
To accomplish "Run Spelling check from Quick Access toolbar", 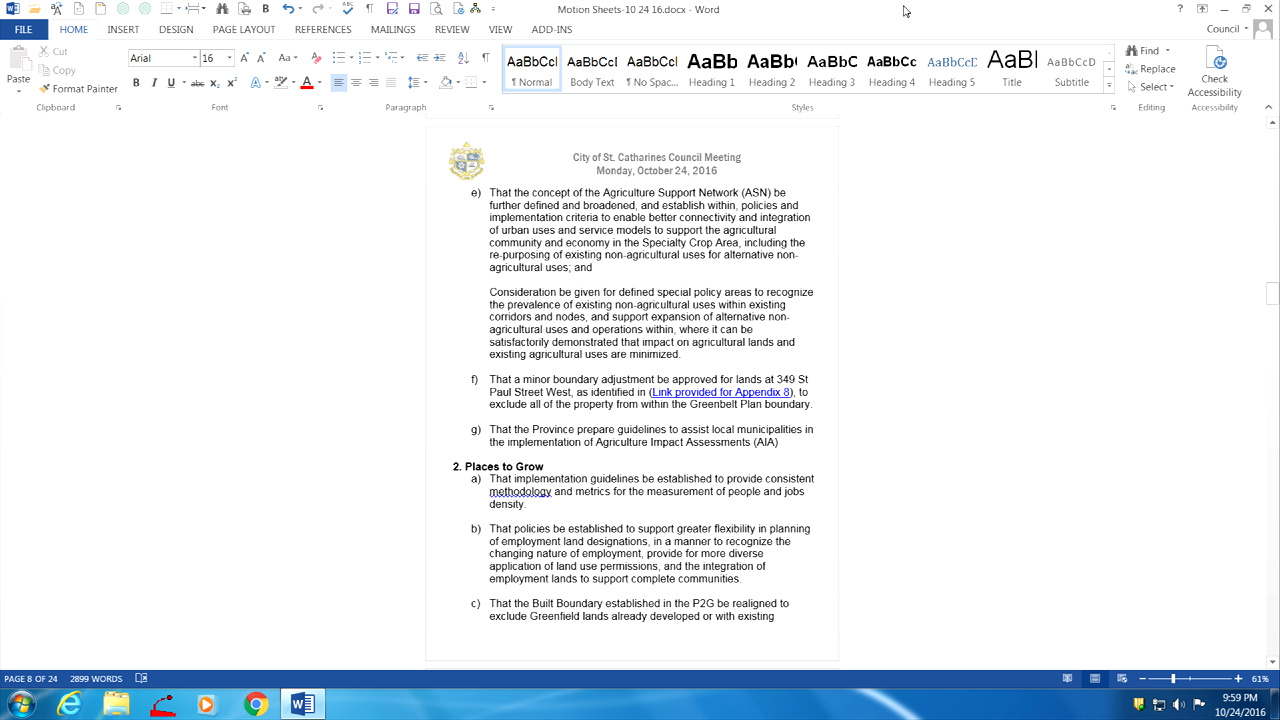I will click(x=347, y=9).
